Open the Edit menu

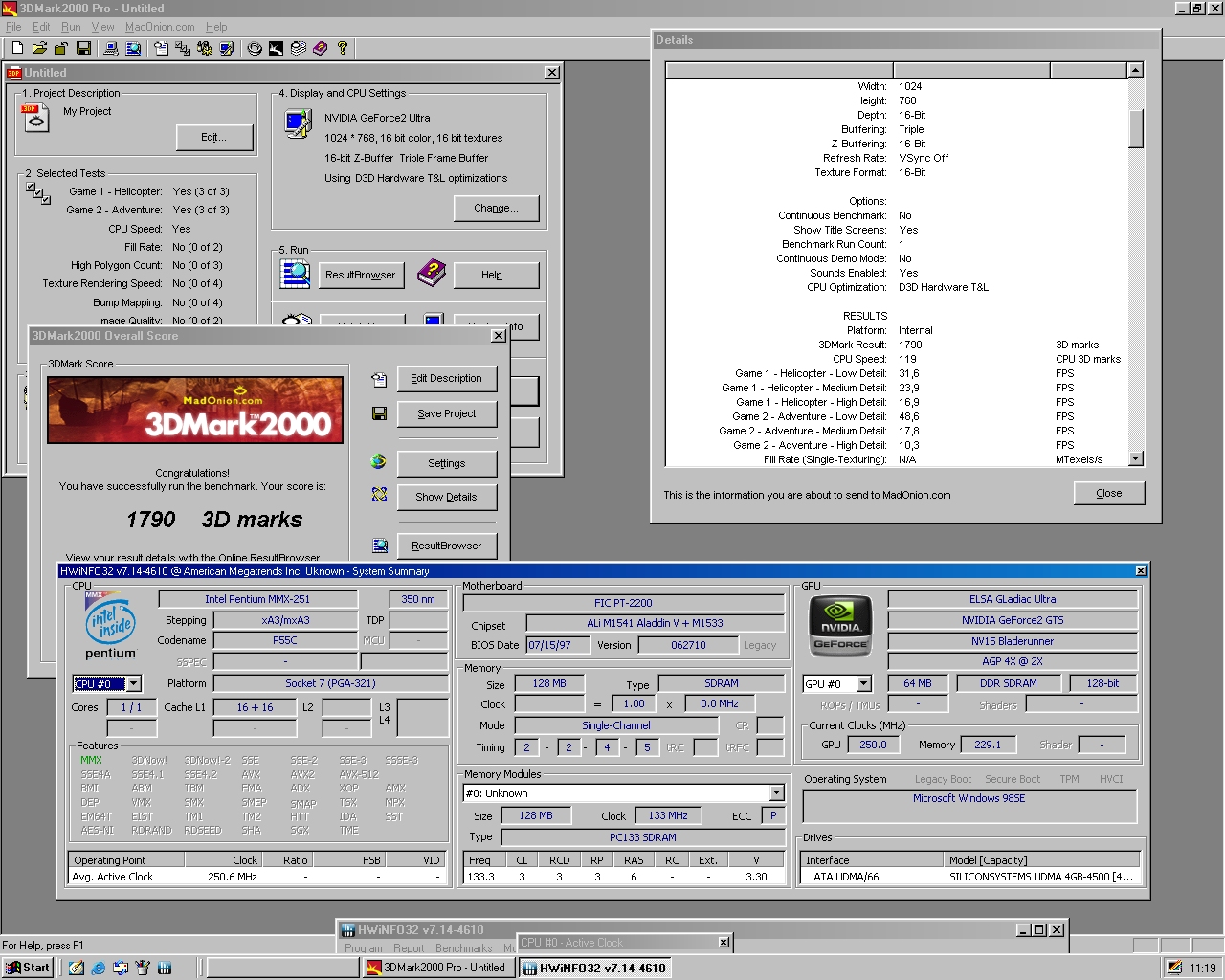tap(41, 27)
